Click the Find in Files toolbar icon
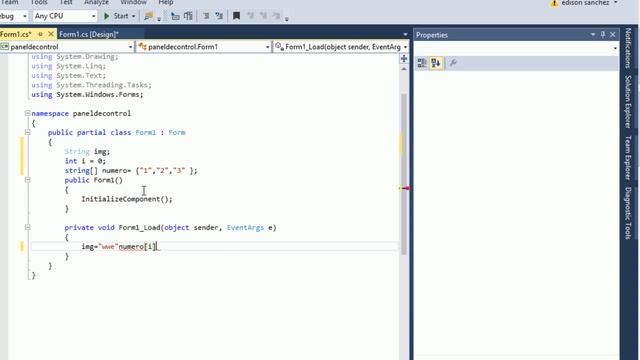 148,16
